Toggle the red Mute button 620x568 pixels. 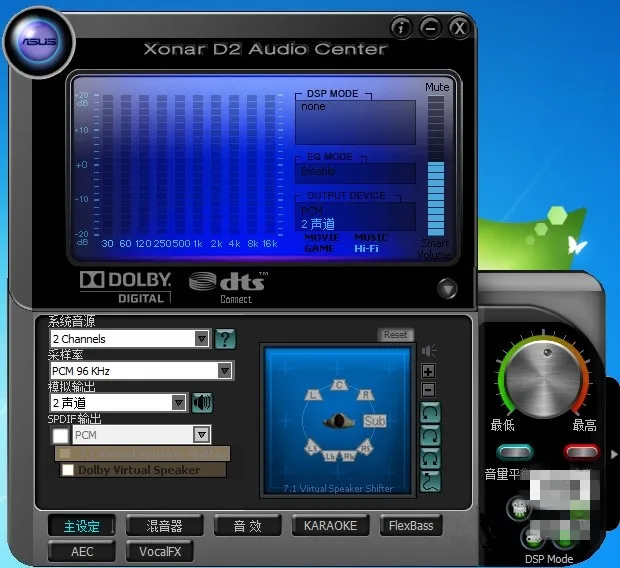coord(581,452)
